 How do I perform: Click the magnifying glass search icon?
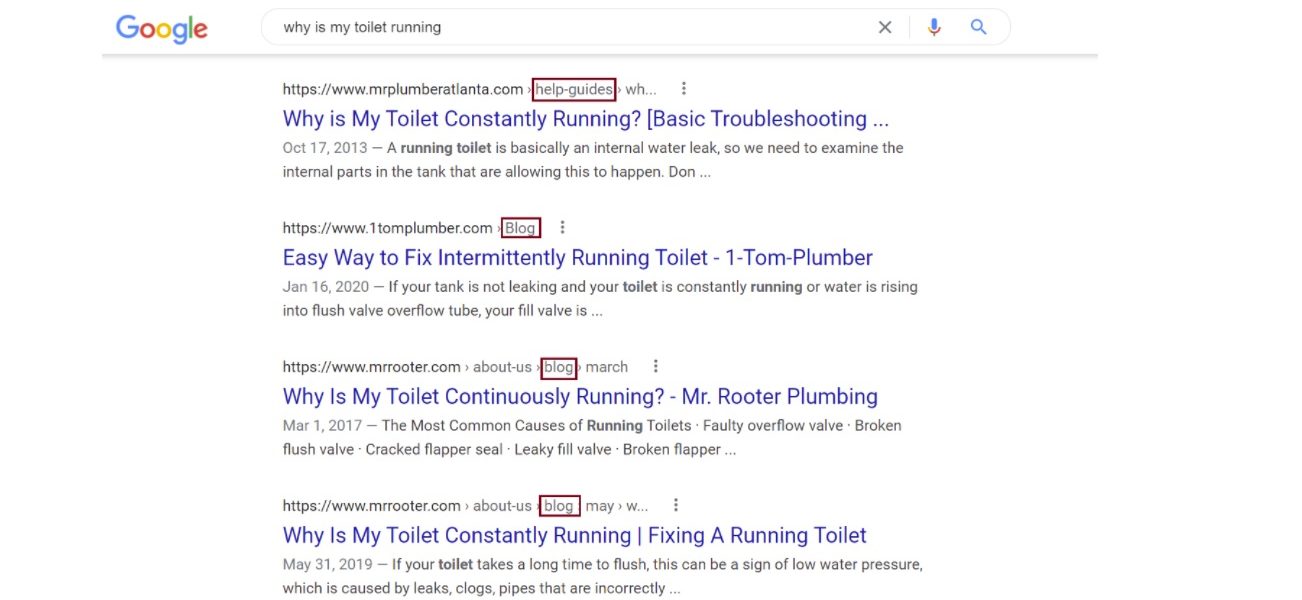977,27
